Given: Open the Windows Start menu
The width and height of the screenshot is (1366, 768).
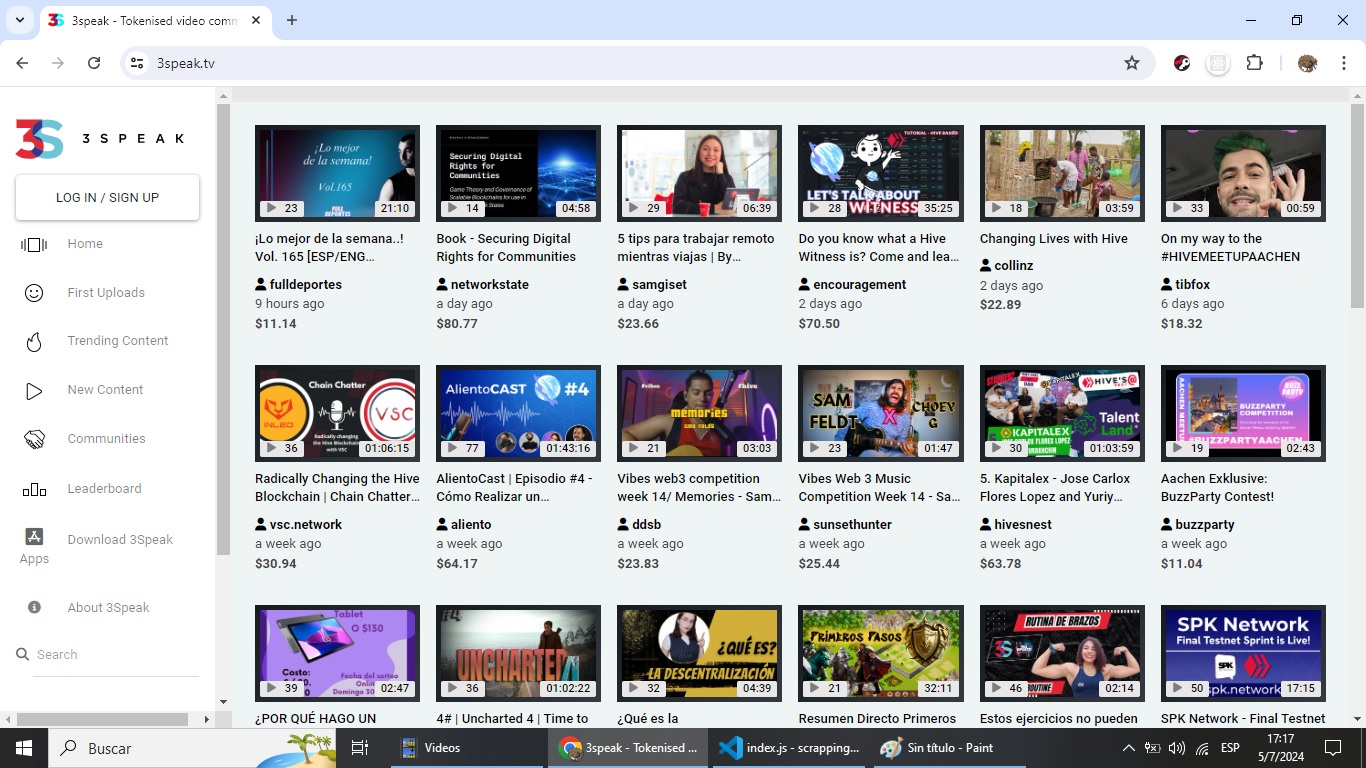Looking at the screenshot, I should [x=24, y=748].
